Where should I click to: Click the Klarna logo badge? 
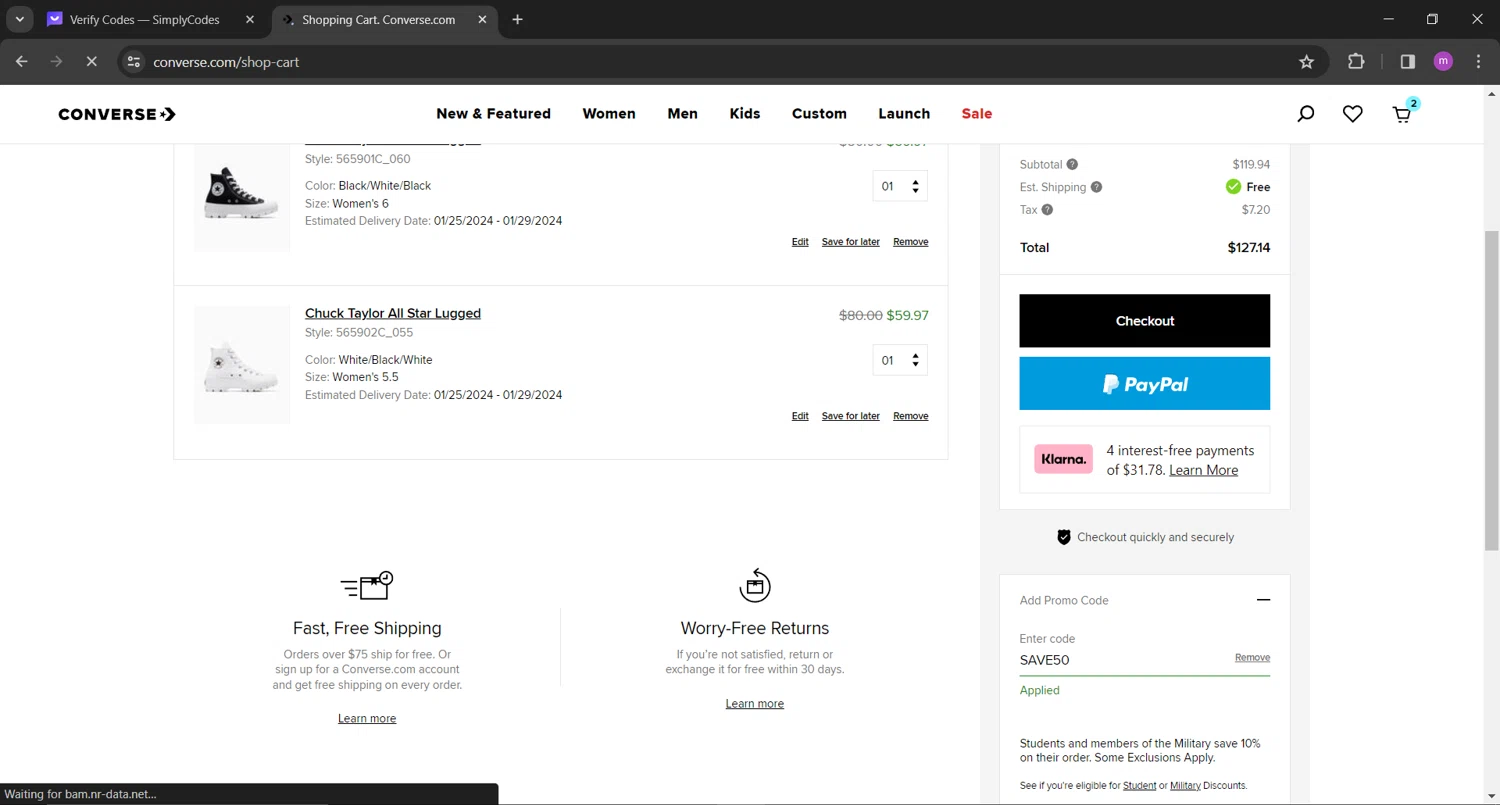click(x=1063, y=460)
